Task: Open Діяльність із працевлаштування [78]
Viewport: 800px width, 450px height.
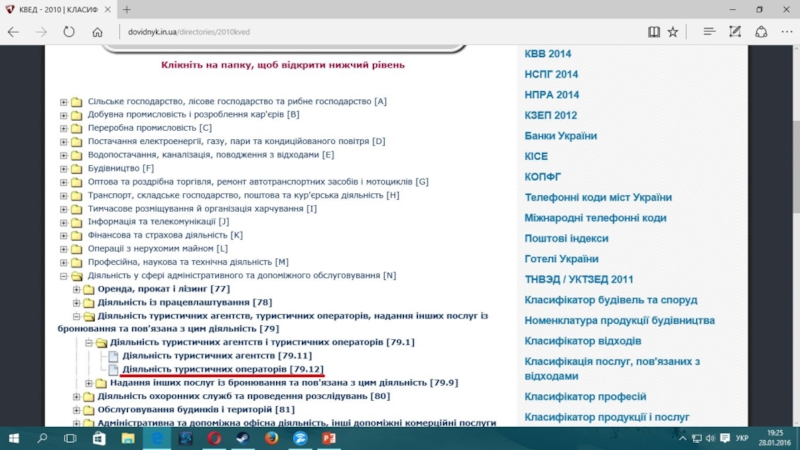Action: [x=185, y=303]
